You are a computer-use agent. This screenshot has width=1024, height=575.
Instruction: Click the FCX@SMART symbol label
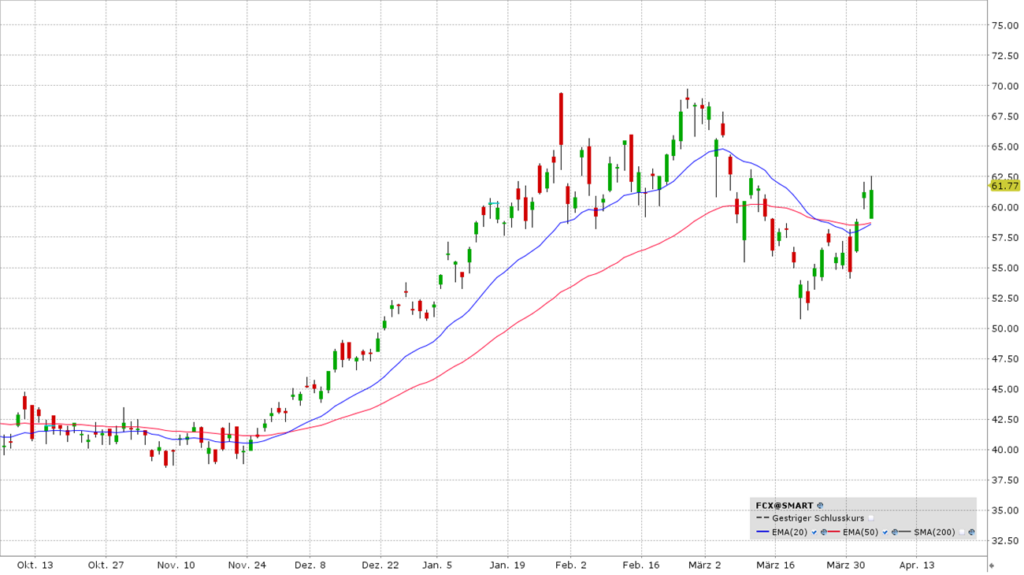(x=784, y=505)
